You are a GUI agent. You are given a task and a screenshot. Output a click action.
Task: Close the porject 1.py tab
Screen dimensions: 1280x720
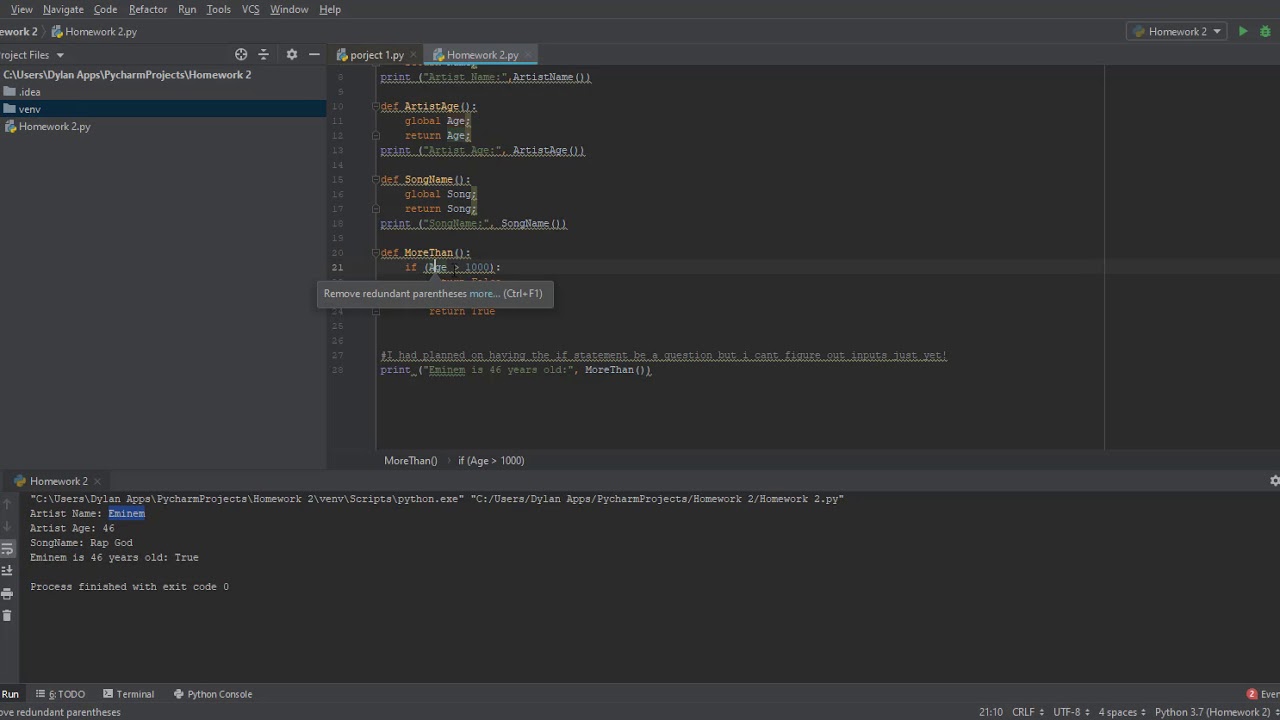(413, 55)
